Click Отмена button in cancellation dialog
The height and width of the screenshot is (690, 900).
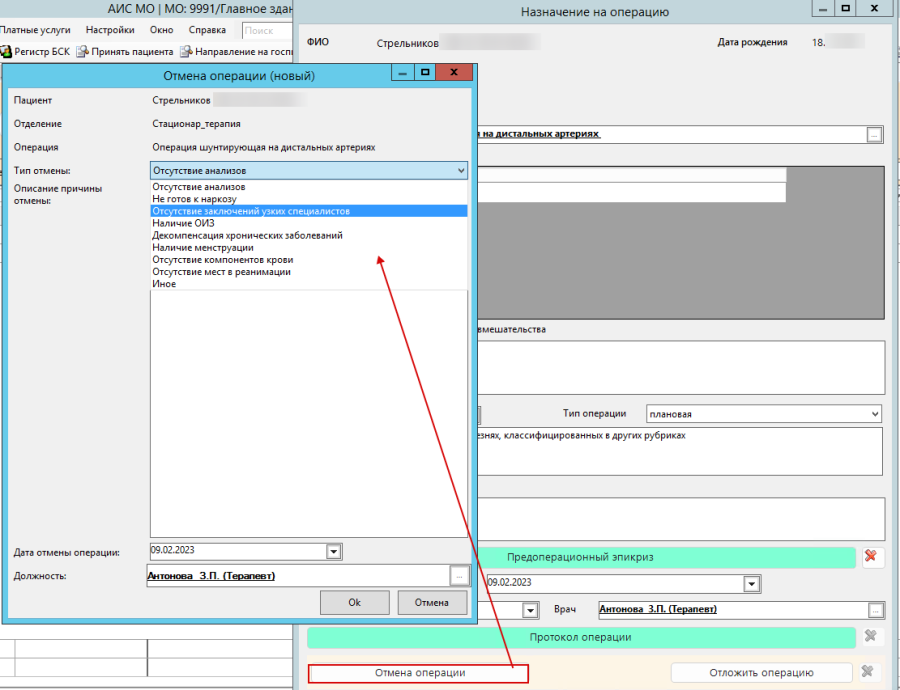pyautogui.click(x=432, y=602)
